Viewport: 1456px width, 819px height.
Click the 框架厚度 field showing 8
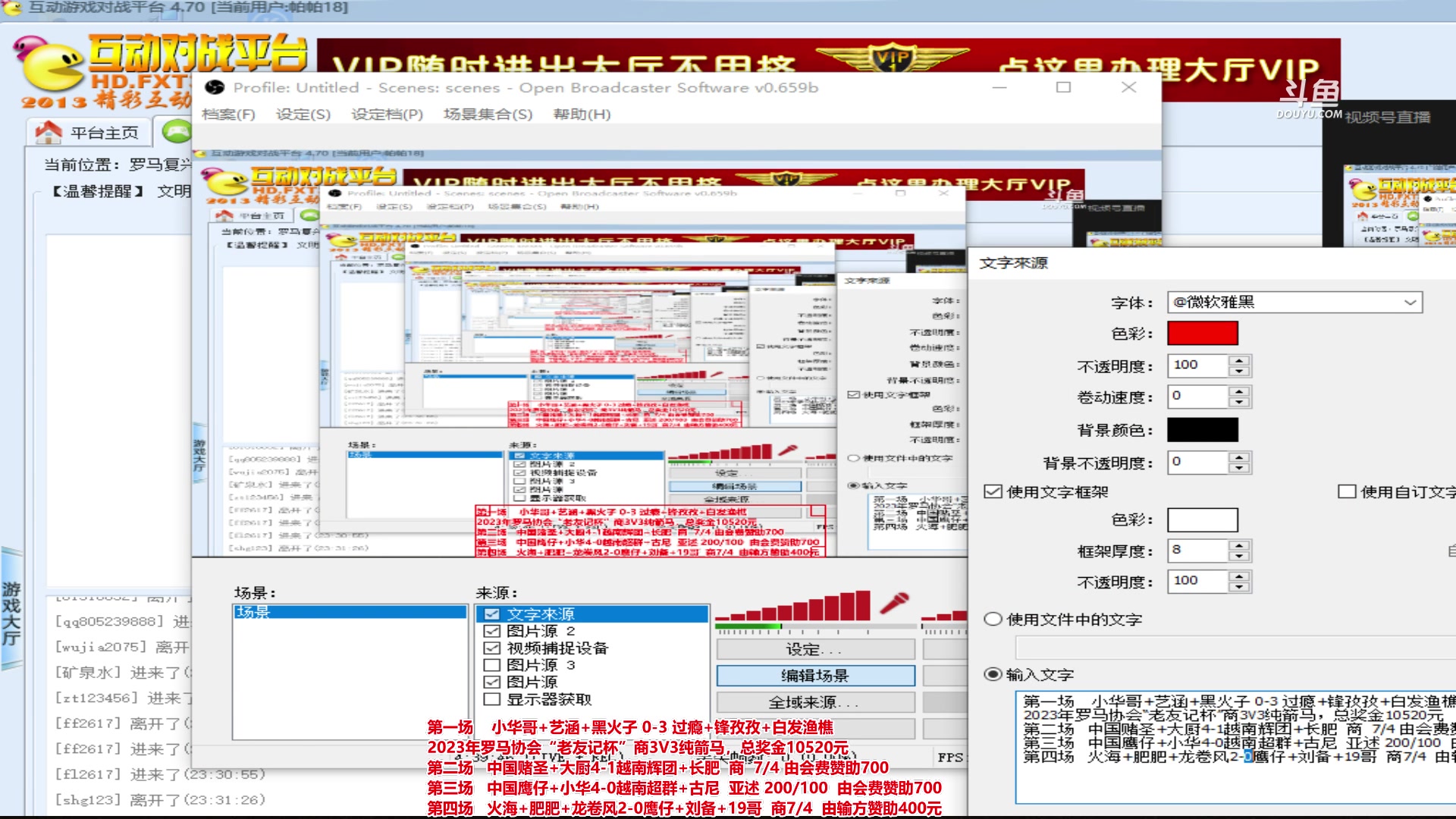point(1198,551)
